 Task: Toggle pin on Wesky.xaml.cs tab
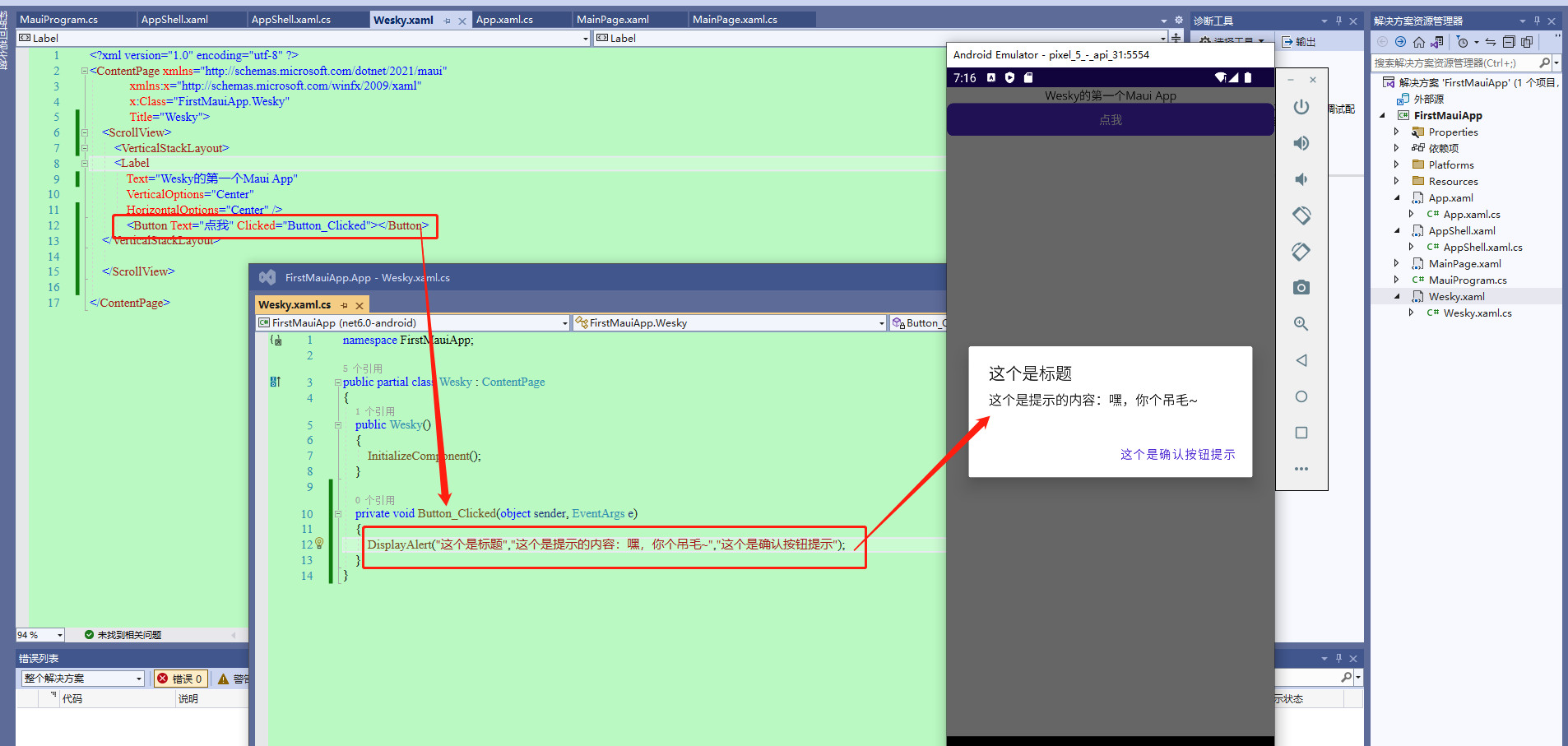tap(344, 305)
